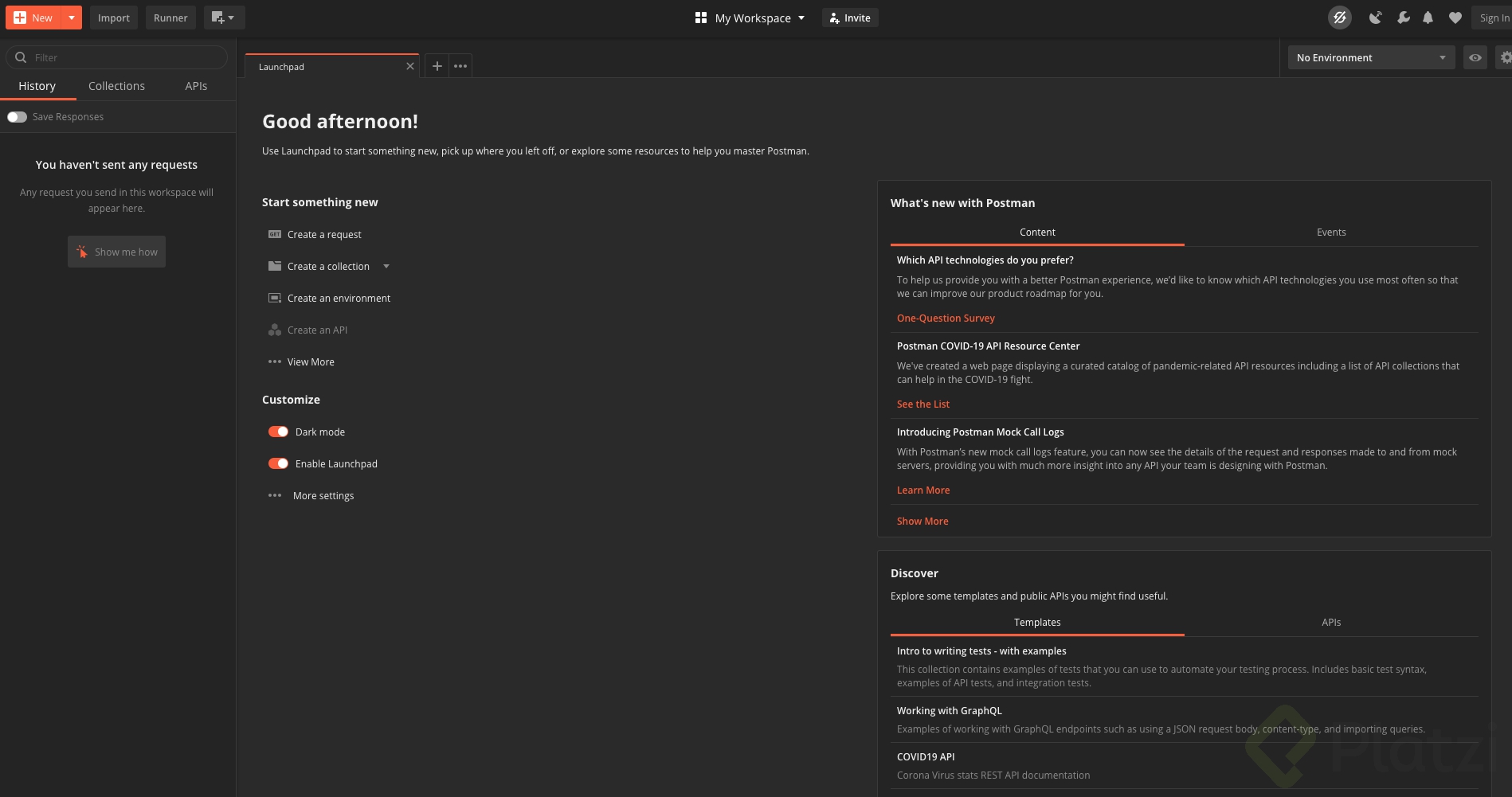This screenshot has height=797, width=1512.
Task: Select the Content tab in What's new
Action: [x=1037, y=232]
